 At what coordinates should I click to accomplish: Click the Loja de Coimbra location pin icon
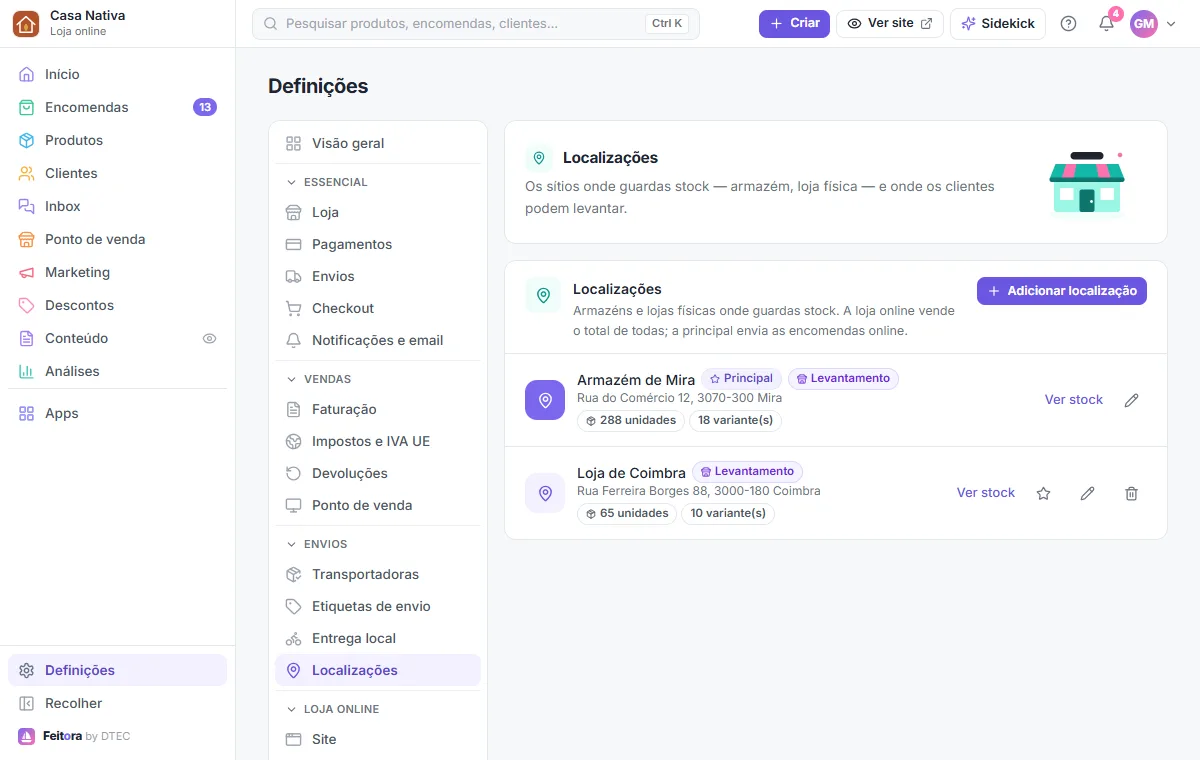click(545, 493)
